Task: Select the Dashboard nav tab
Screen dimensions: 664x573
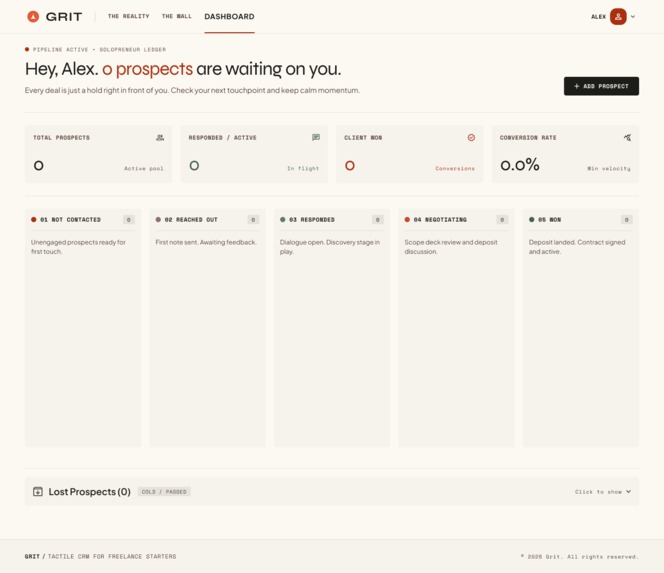Action: point(230,17)
